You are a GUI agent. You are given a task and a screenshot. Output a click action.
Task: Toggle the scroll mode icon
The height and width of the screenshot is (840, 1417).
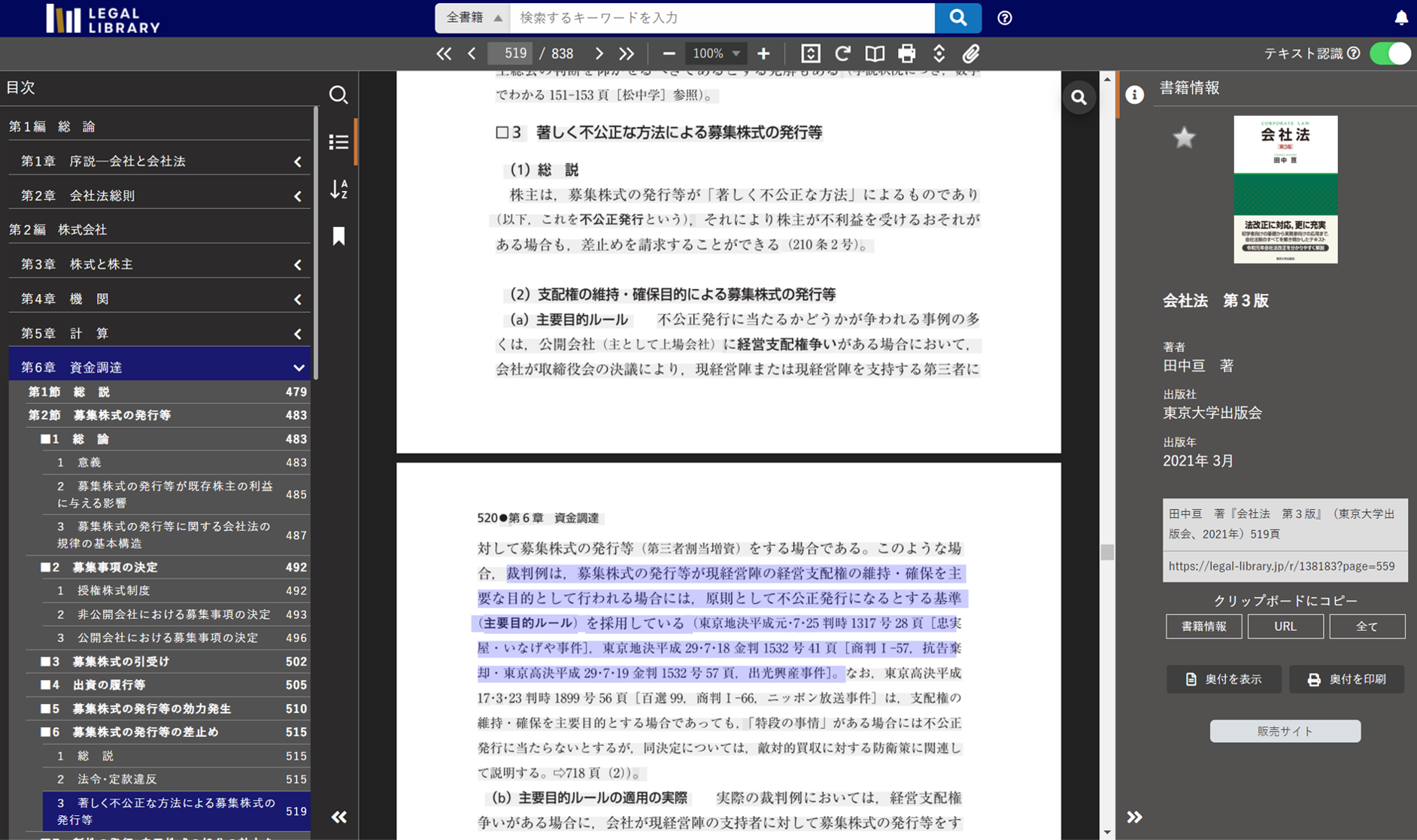(x=939, y=53)
